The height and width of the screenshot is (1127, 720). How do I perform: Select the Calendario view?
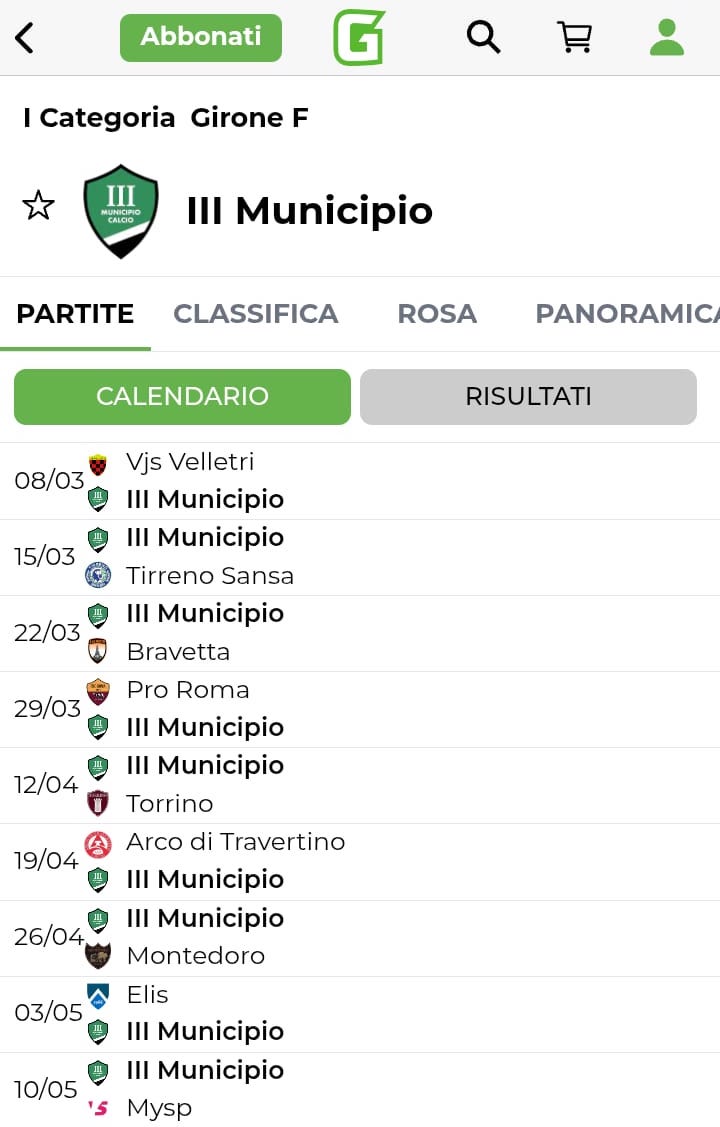(182, 397)
